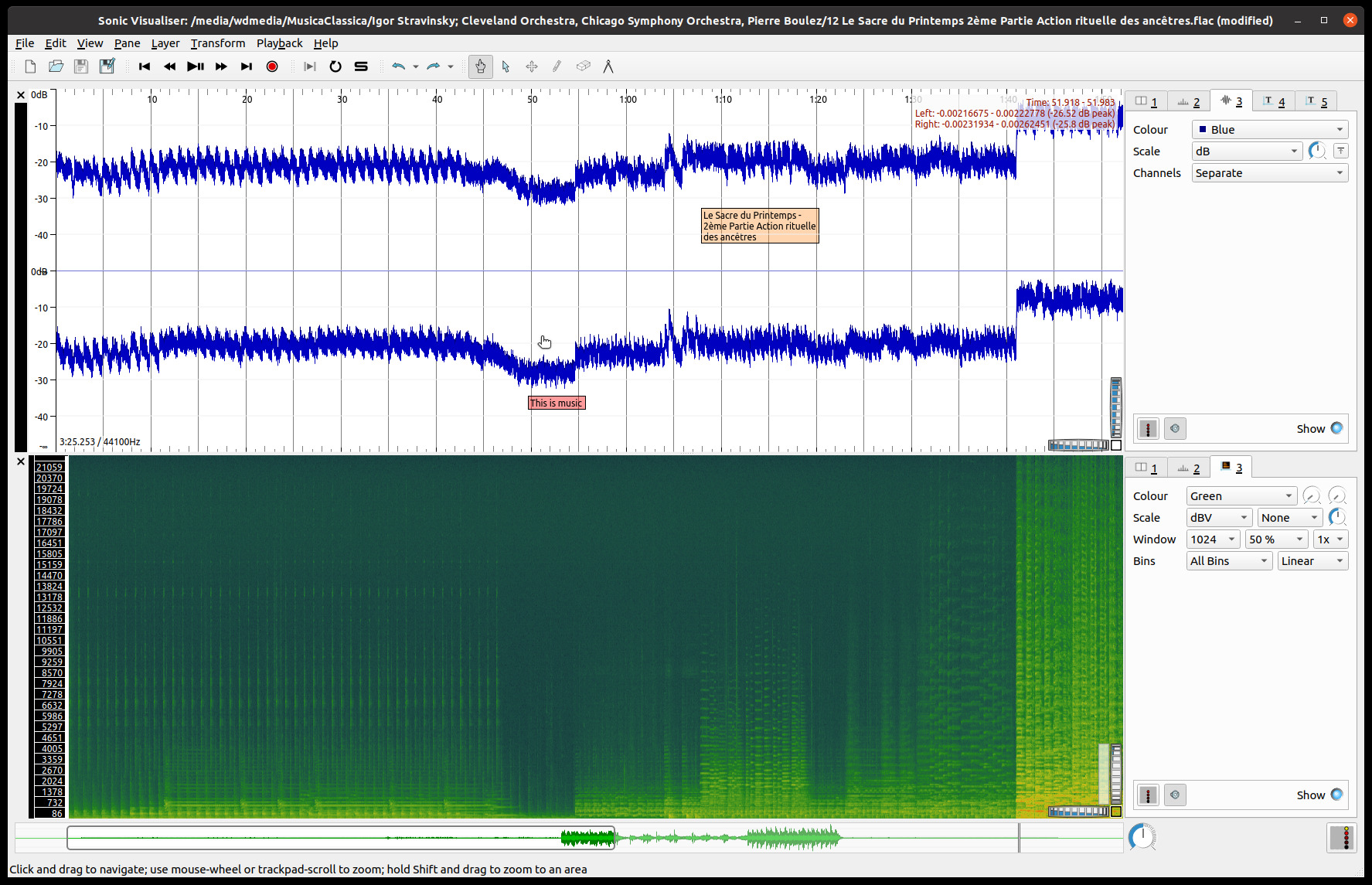1372x885 pixels.
Task: Toggle Solo Current Pane (S icon)
Action: pyautogui.click(x=361, y=66)
